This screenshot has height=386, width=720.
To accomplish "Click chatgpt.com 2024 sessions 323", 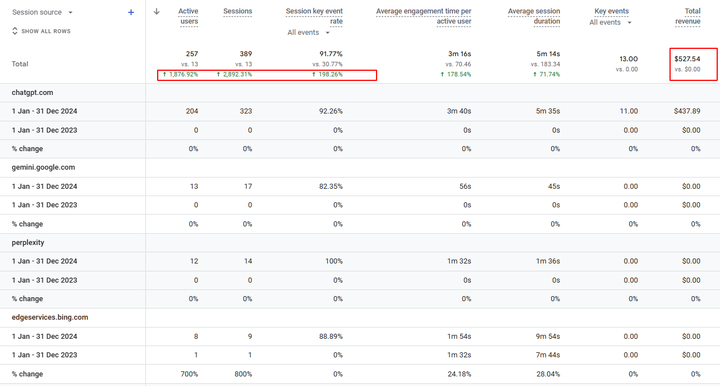I will pyautogui.click(x=246, y=111).
